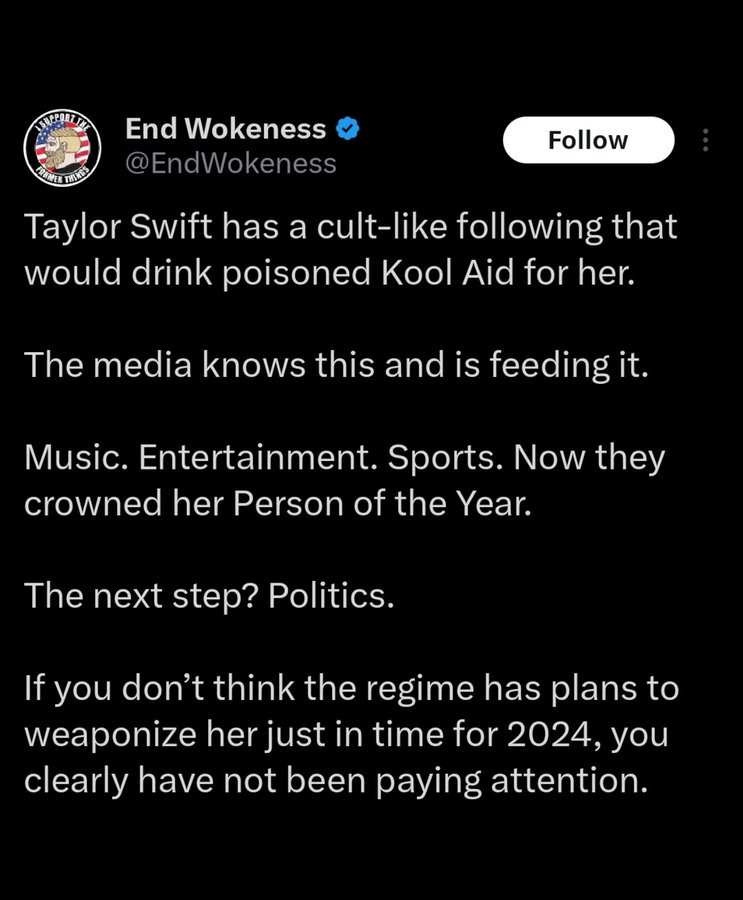The image size is (743, 900).
Task: Follow the End Wokeness account
Action: click(589, 140)
